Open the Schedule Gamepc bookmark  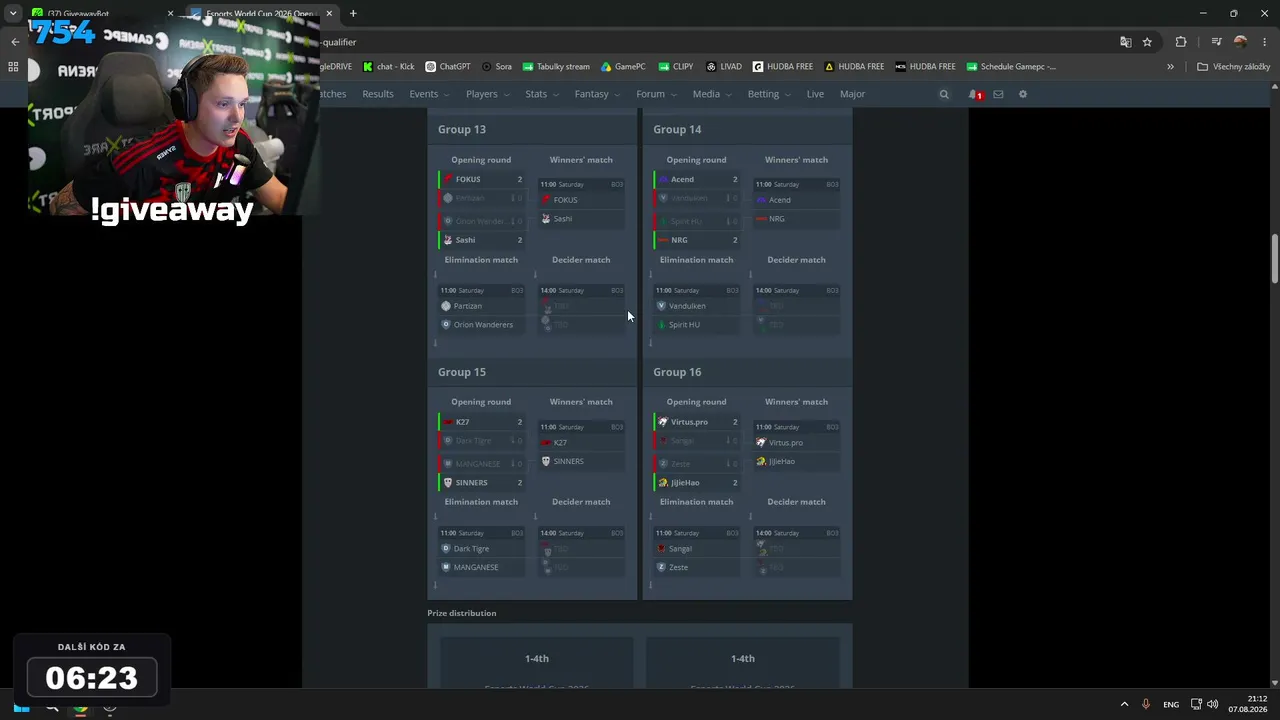tap(1011, 67)
